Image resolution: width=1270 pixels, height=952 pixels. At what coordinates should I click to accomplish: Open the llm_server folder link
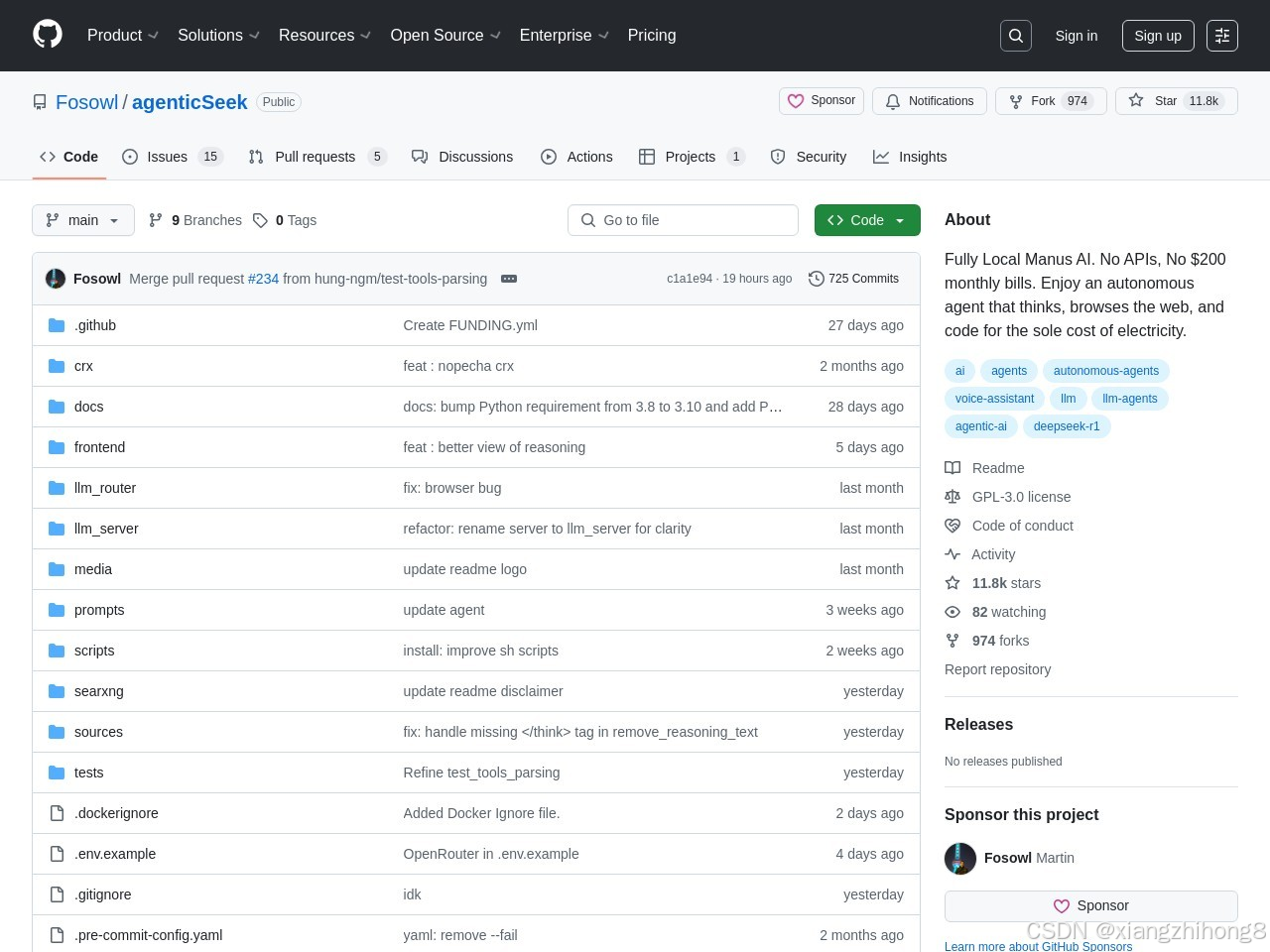(106, 529)
